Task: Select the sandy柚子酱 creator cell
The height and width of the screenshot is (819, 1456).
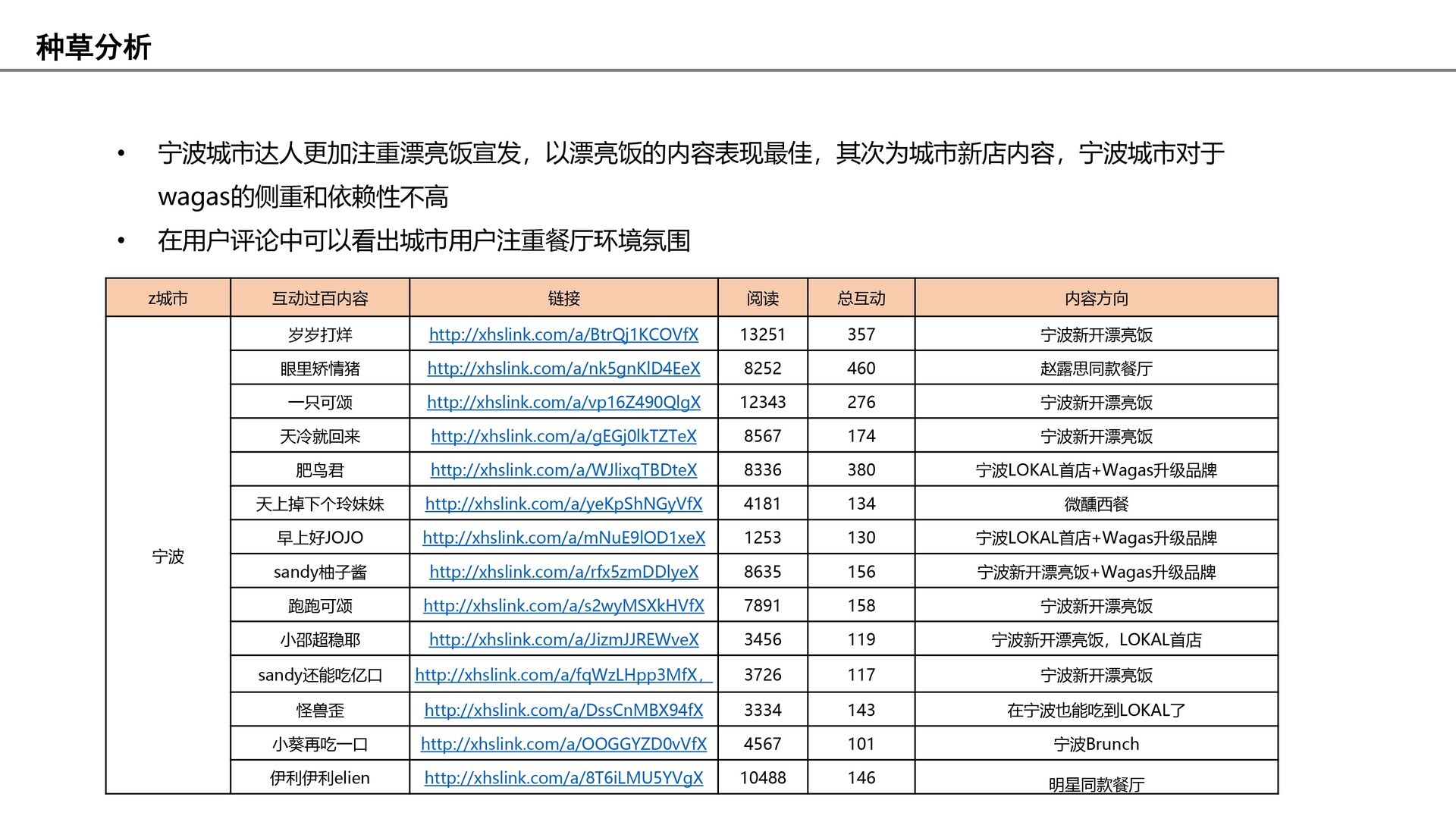Action: coord(320,572)
